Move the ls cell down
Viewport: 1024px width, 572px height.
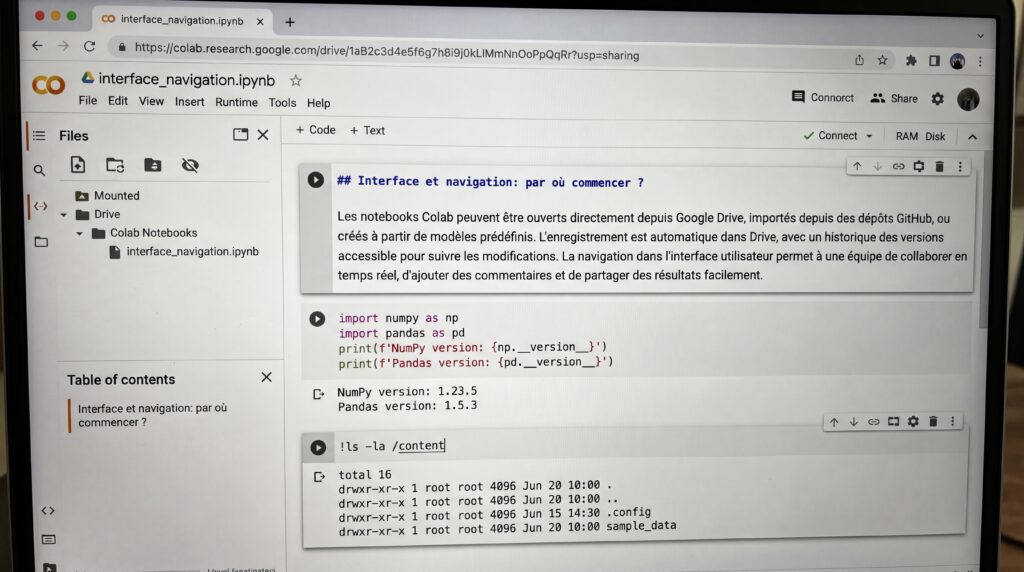point(854,422)
